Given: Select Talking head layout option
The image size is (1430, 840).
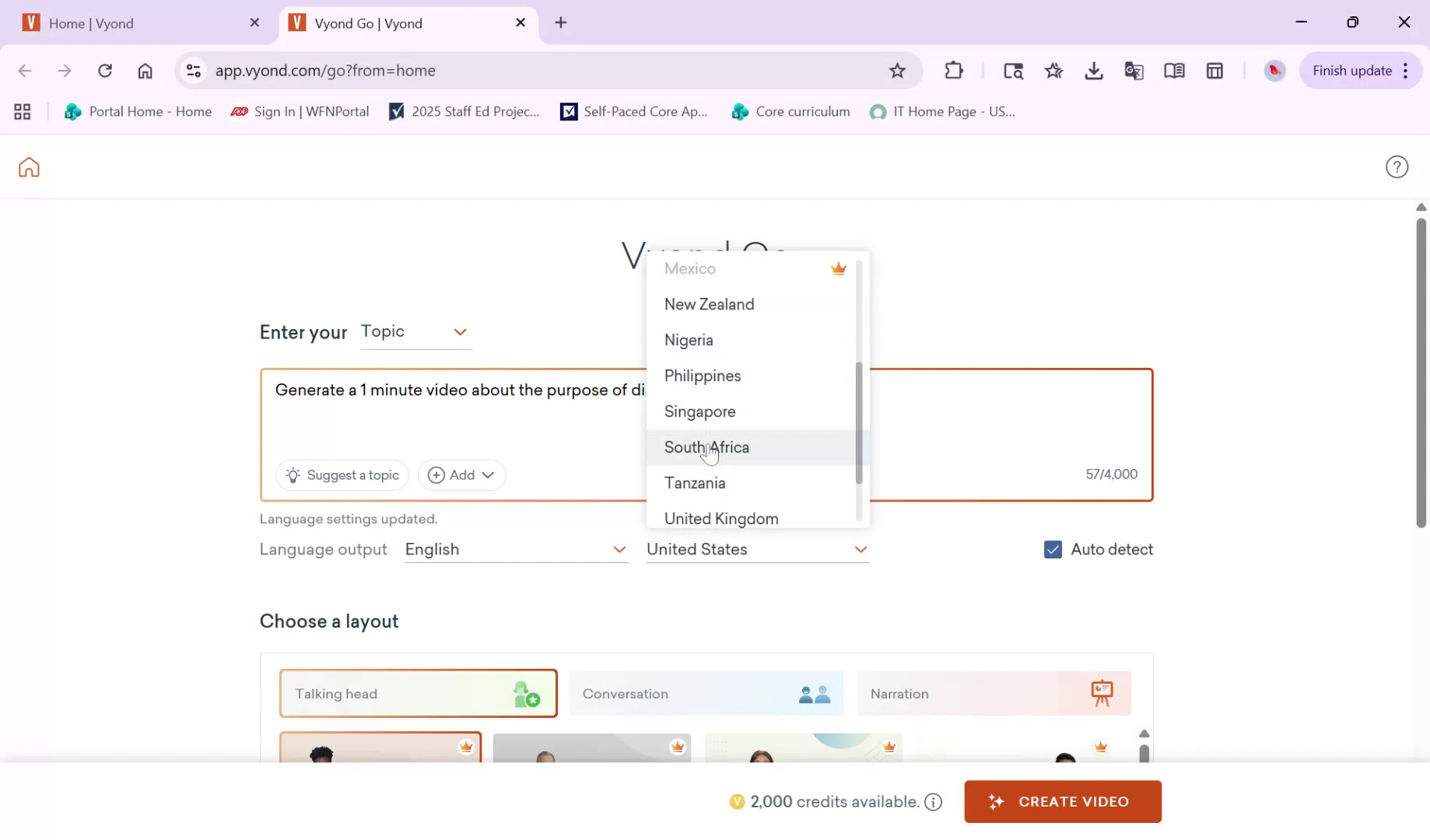Looking at the screenshot, I should (x=418, y=693).
